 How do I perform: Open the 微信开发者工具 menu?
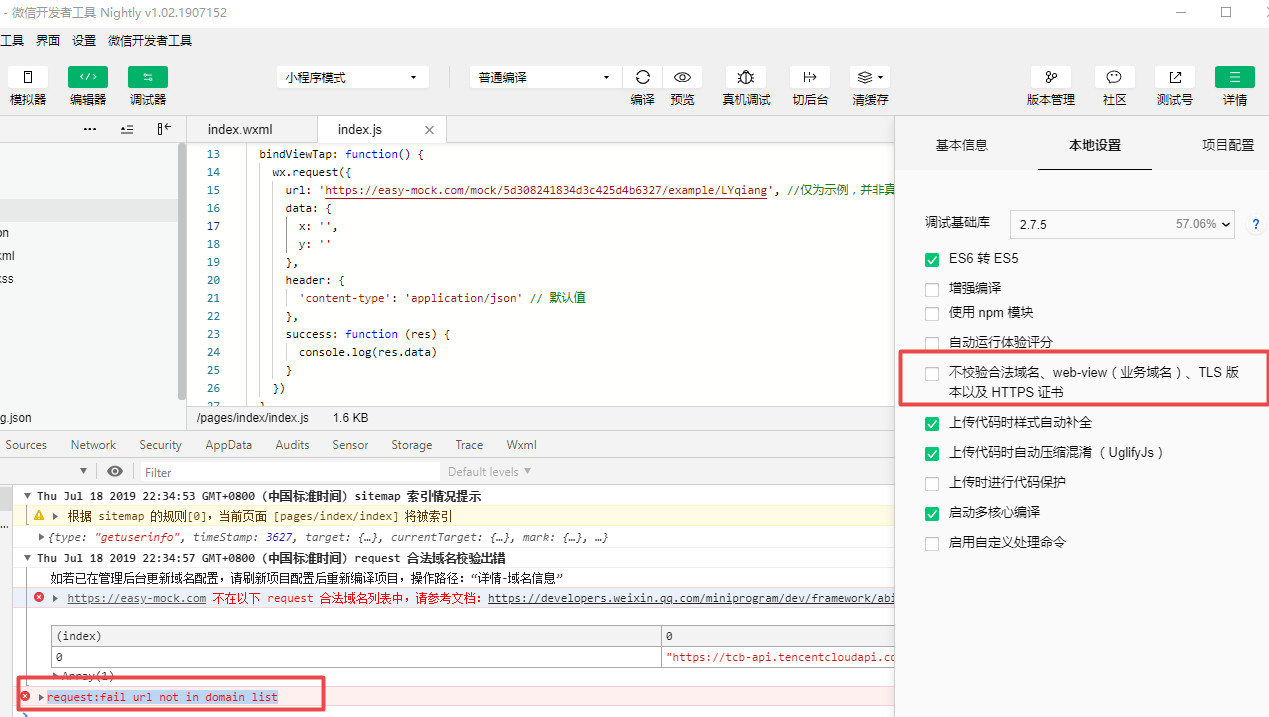pyautogui.click(x=150, y=41)
